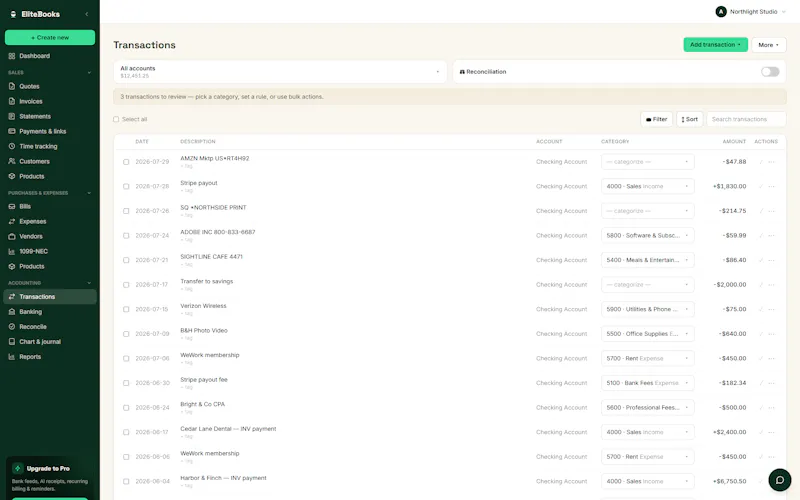Open the More menu button
The image size is (800, 500).
coord(768,45)
